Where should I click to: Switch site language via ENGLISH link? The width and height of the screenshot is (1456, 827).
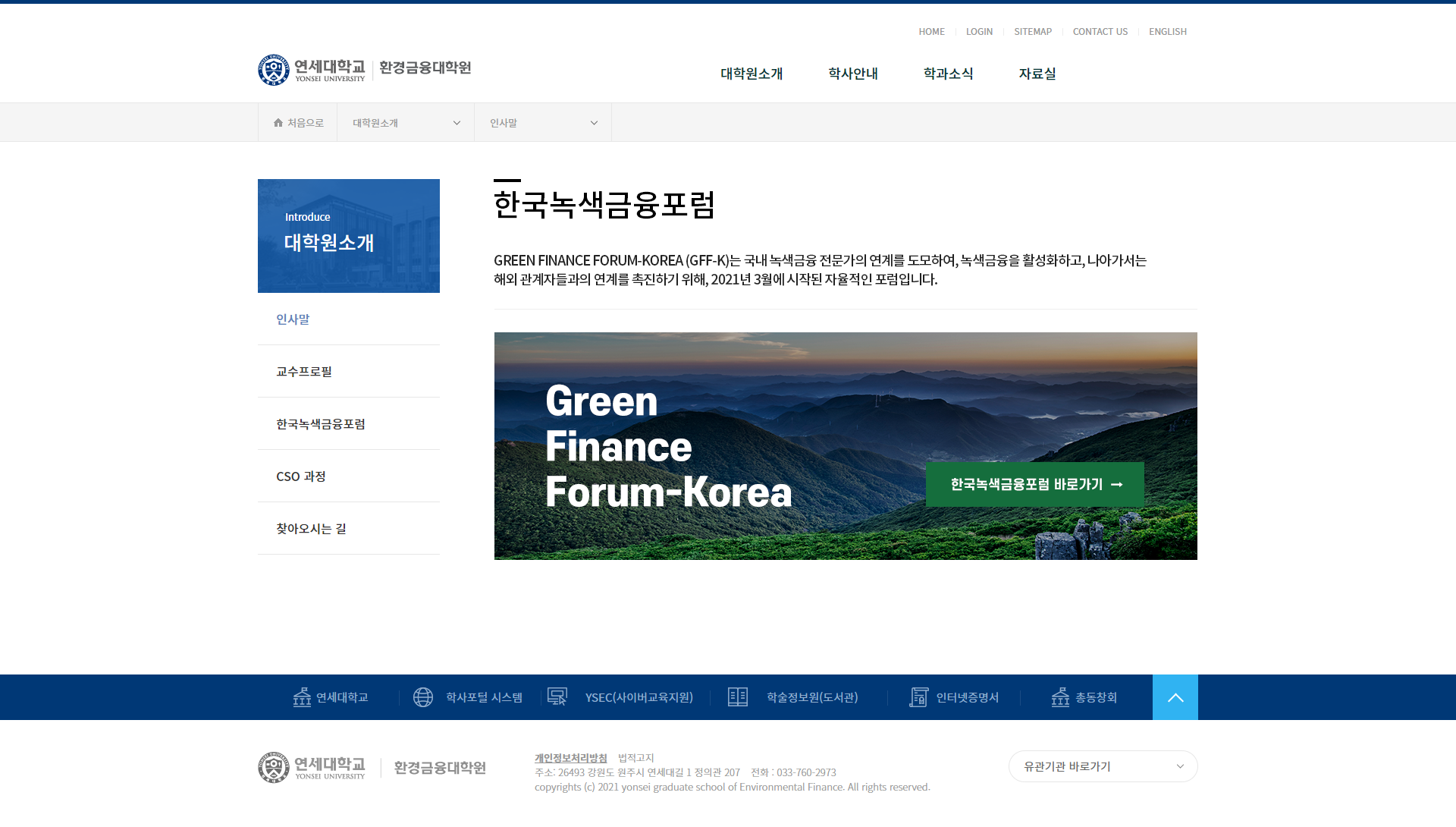click(x=1167, y=32)
